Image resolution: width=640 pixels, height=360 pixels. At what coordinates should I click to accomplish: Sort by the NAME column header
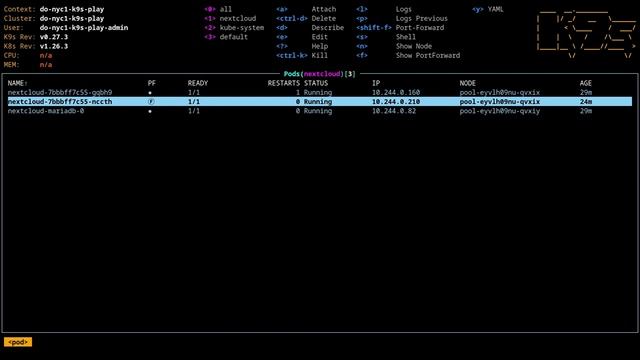(x=18, y=83)
